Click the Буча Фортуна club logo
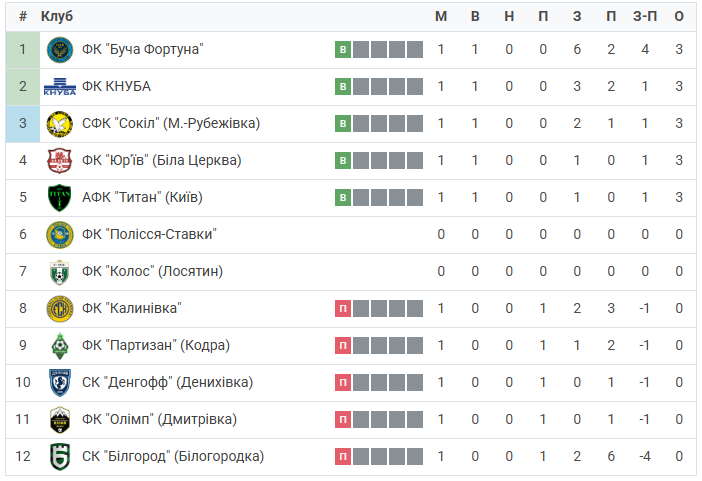Viewport: 702px width, 481px height. 60,50
